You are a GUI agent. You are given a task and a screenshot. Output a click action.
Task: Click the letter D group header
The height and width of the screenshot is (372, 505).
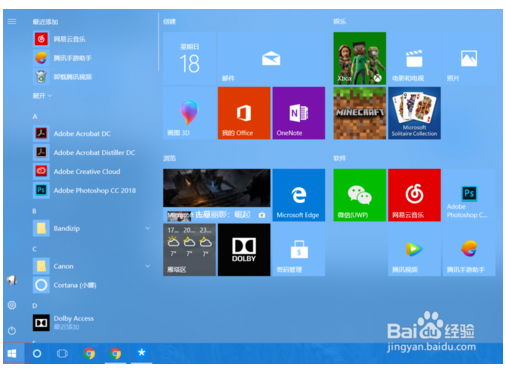[x=35, y=306]
